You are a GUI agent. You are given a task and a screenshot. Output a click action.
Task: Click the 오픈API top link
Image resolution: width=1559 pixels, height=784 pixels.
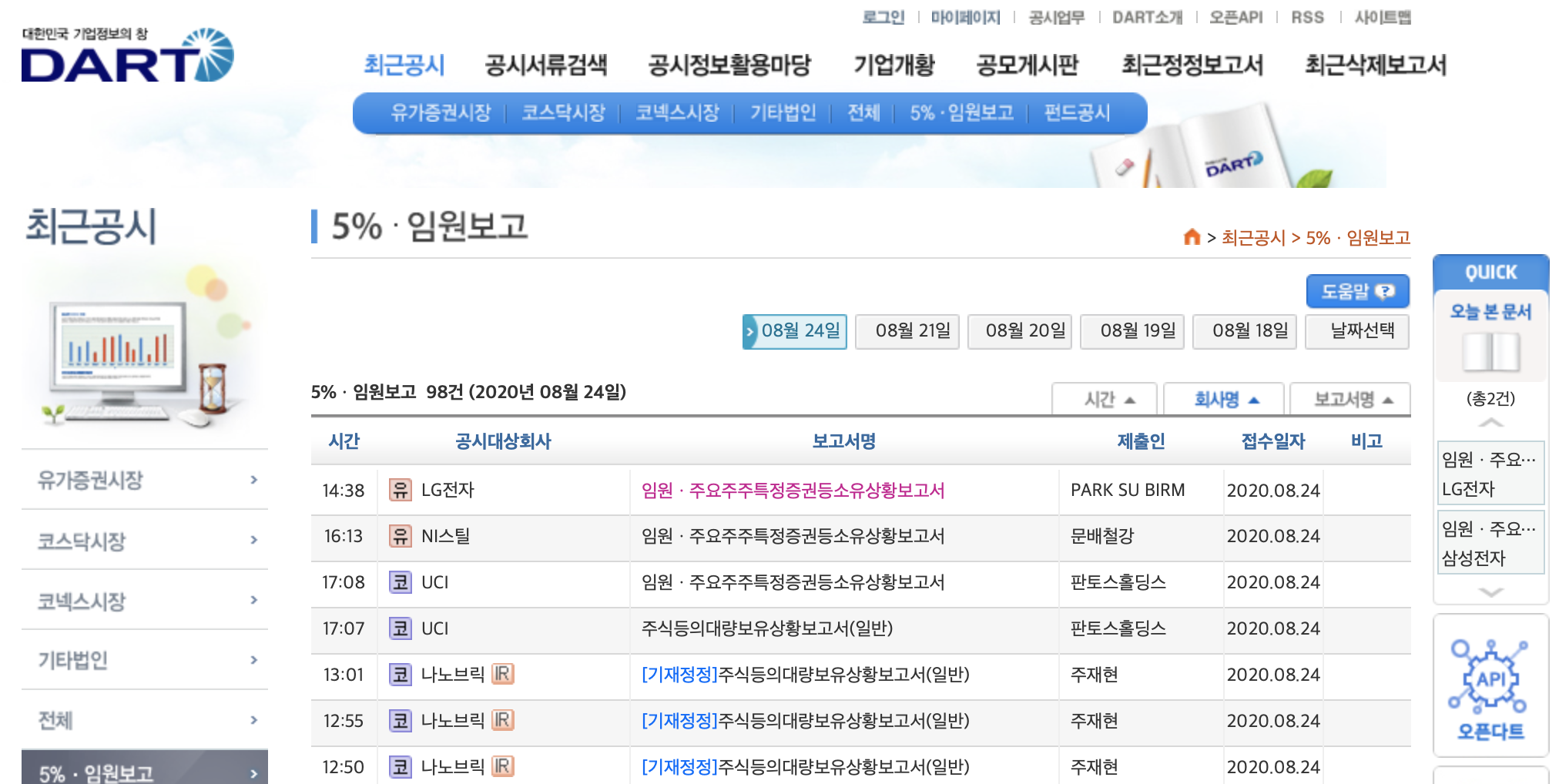pos(1235,17)
